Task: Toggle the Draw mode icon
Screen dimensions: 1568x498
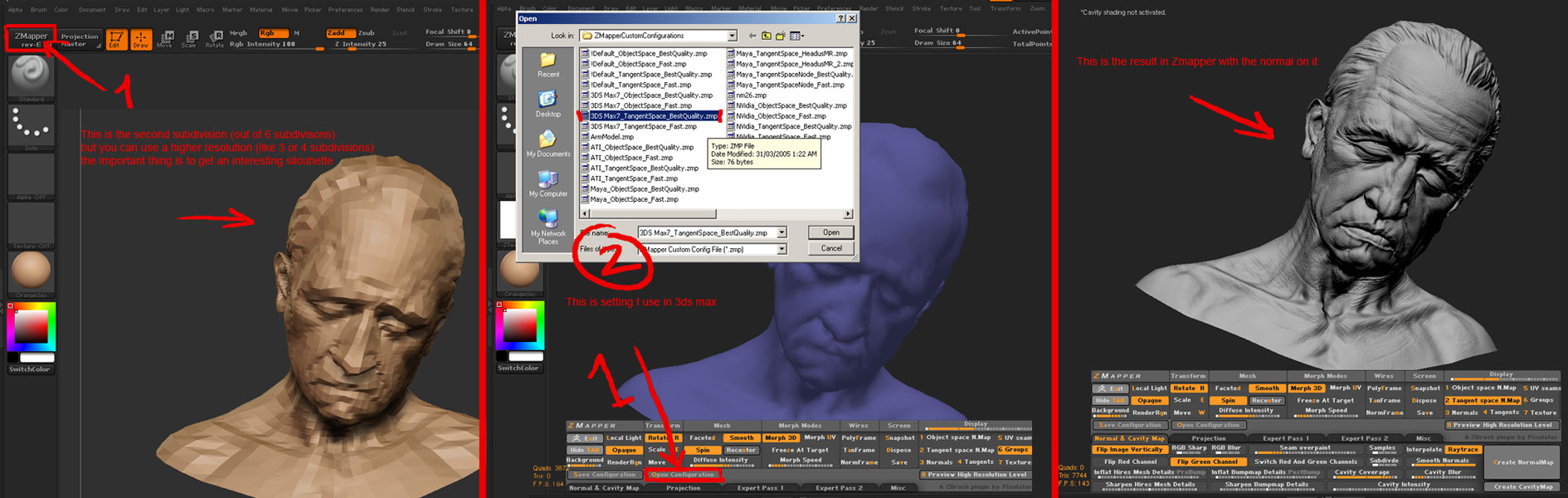Action: coord(141,39)
